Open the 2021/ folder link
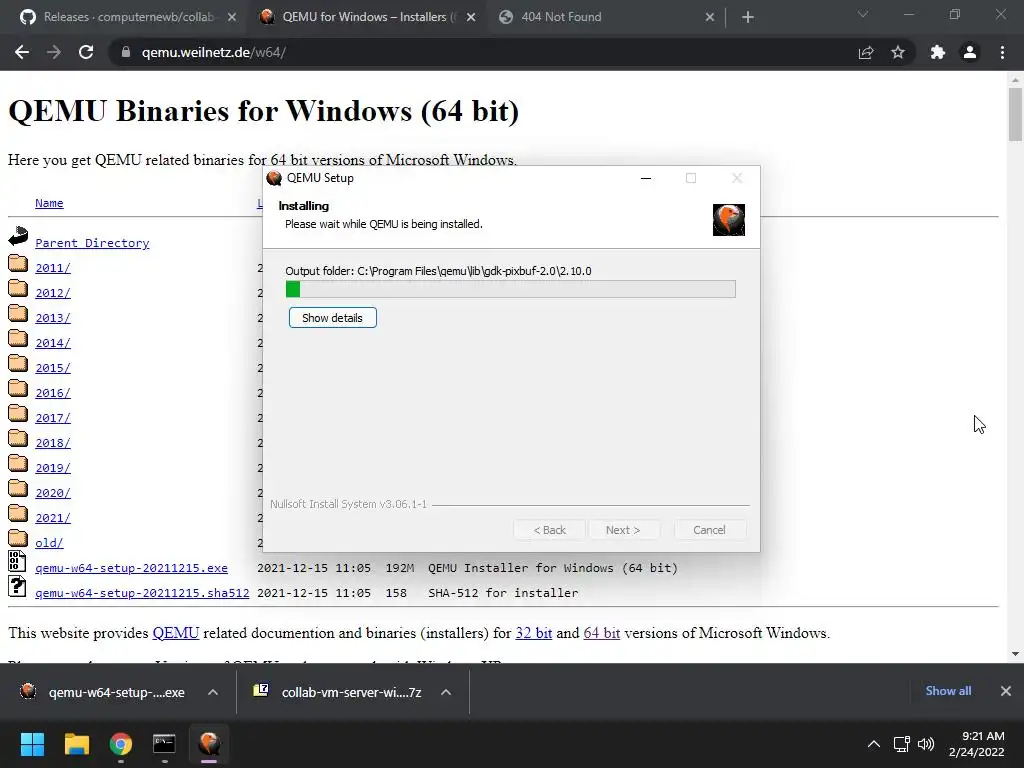 tap(53, 518)
